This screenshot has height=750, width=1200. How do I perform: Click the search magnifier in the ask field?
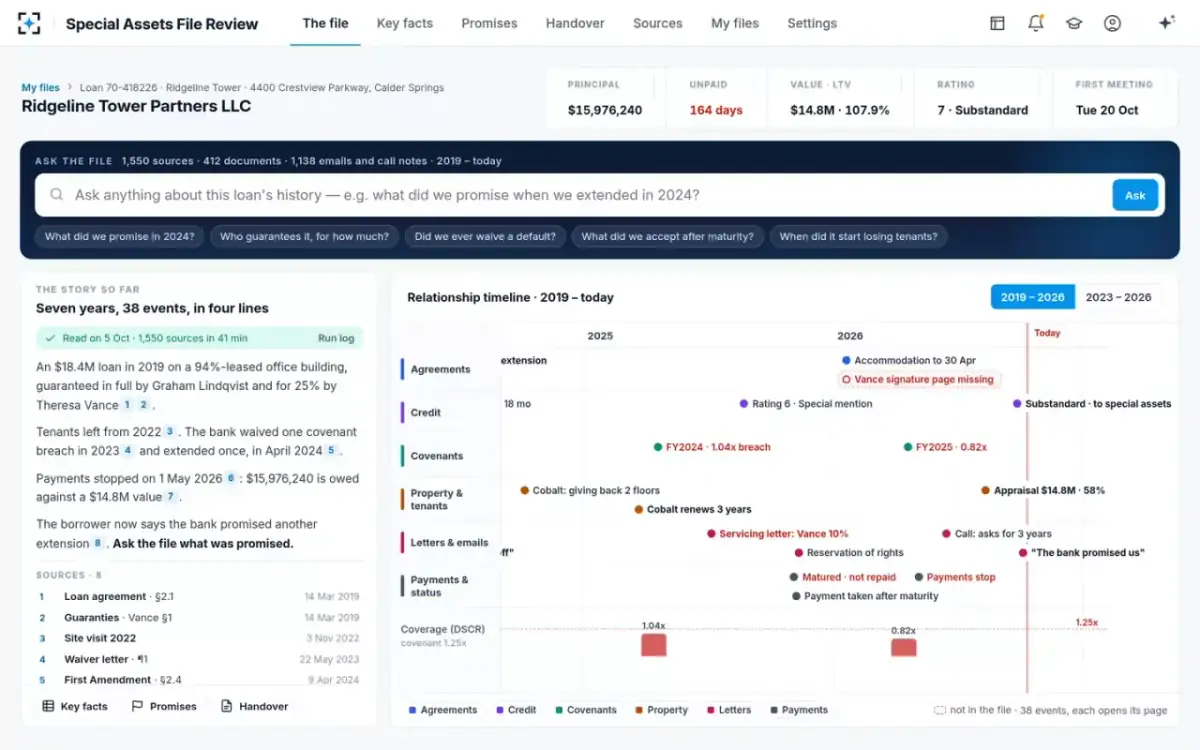coord(57,195)
